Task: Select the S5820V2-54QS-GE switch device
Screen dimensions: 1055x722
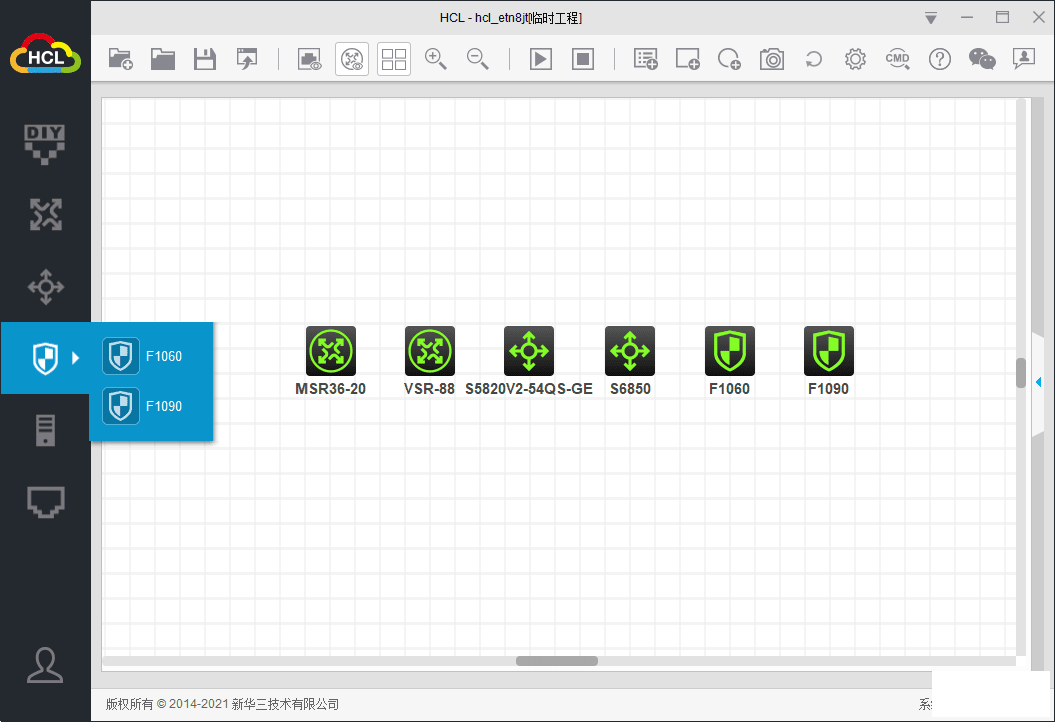Action: (x=529, y=351)
